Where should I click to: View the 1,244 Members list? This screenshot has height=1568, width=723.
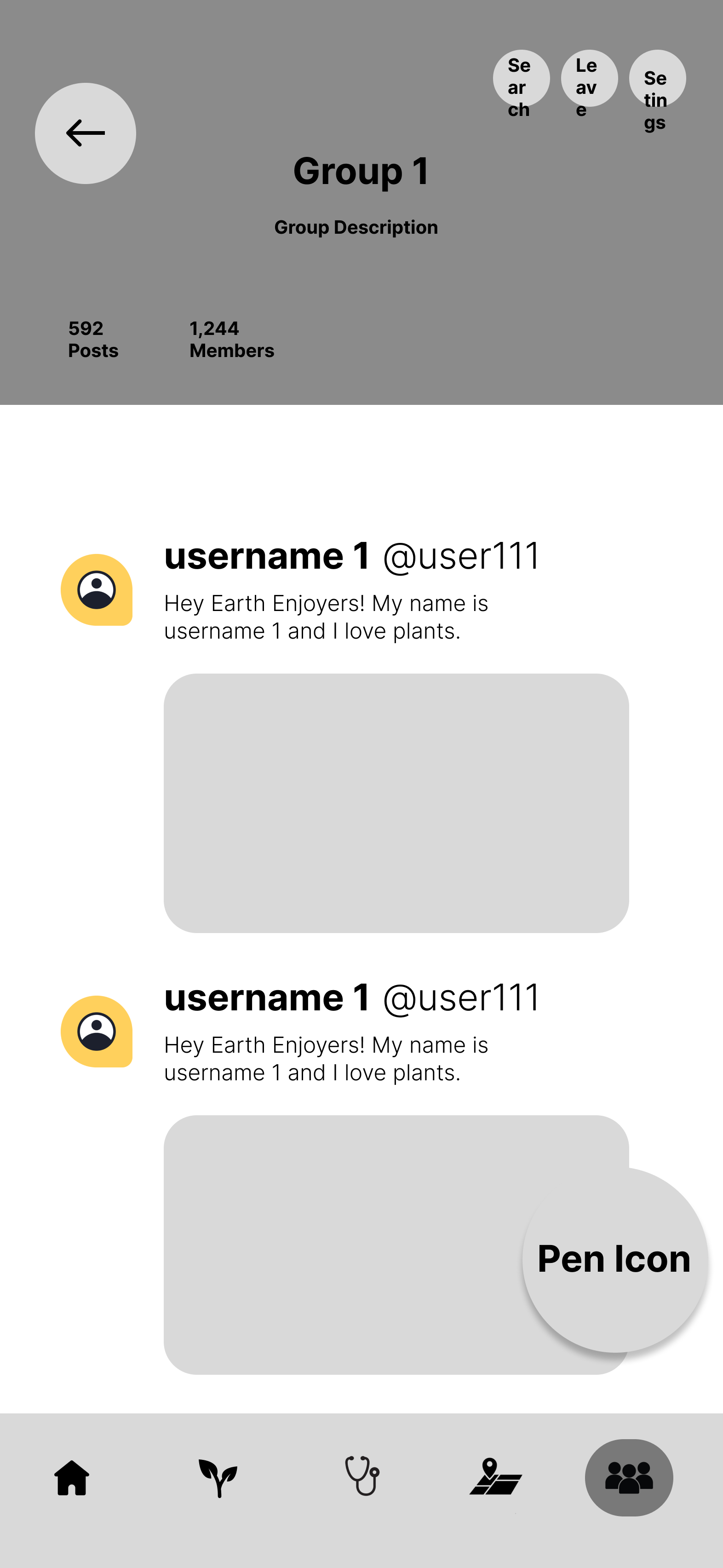232,340
